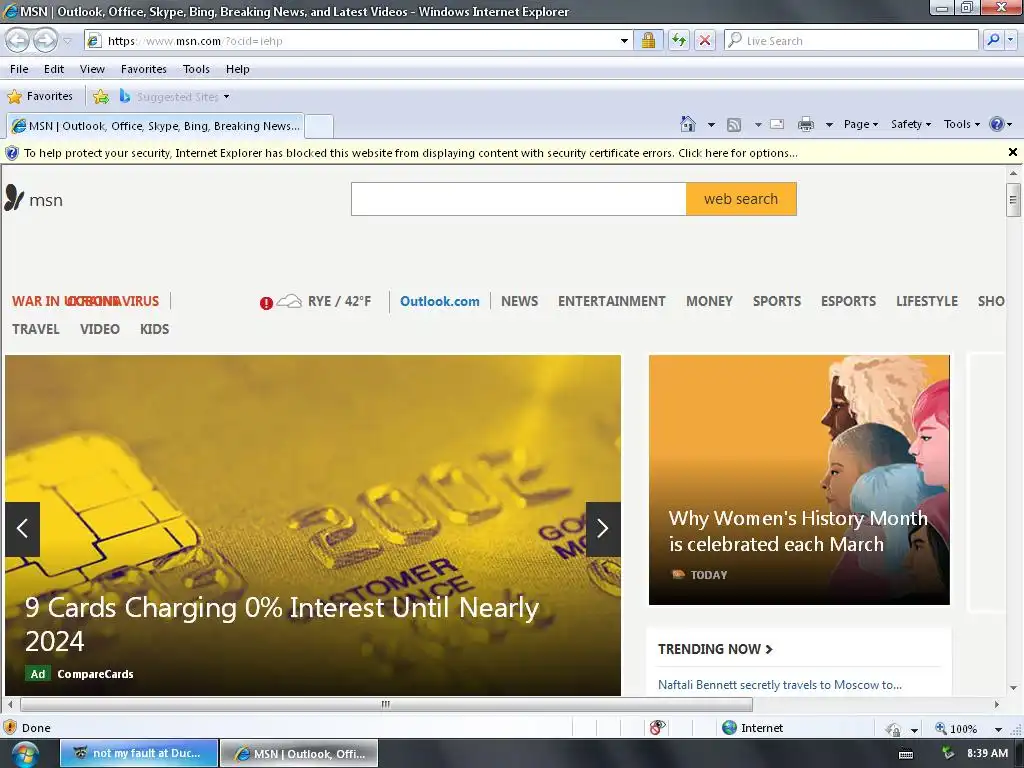Expand the Print dropdown arrow
Viewport: 1024px width, 768px height.
pos(829,125)
